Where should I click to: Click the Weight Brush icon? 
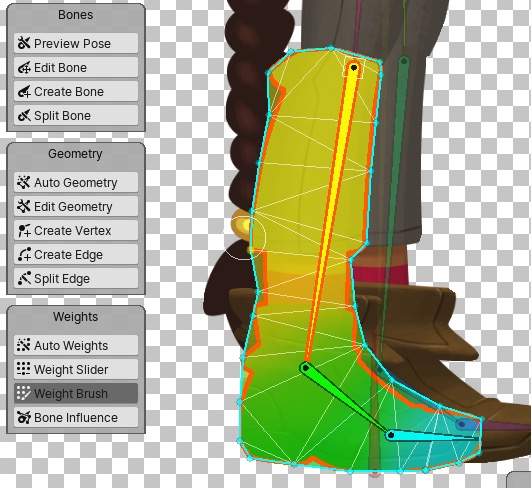tap(24, 393)
